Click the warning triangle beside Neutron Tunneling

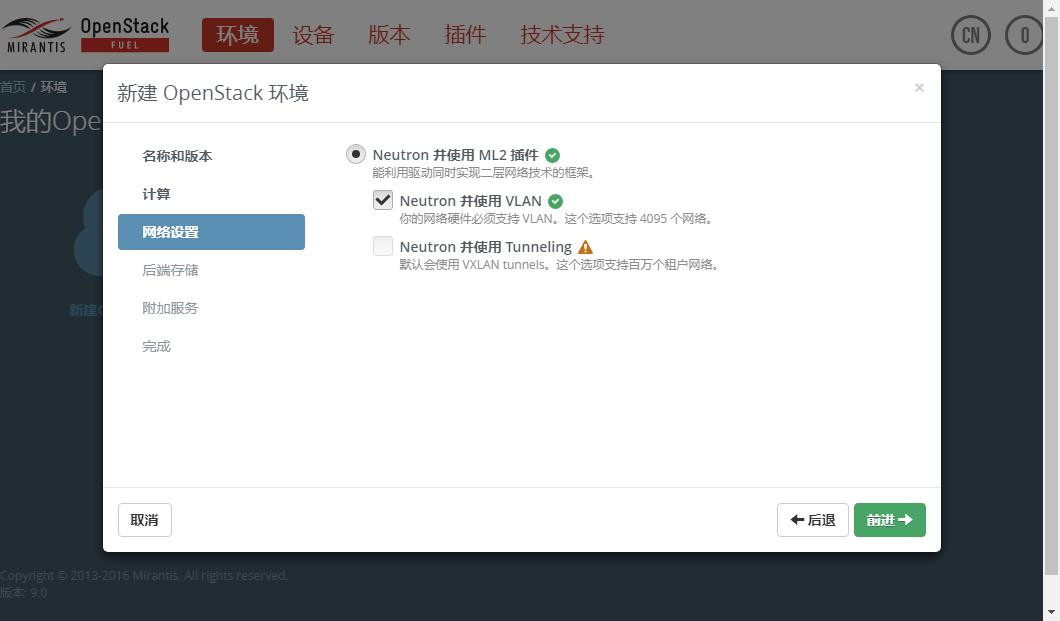pos(586,246)
